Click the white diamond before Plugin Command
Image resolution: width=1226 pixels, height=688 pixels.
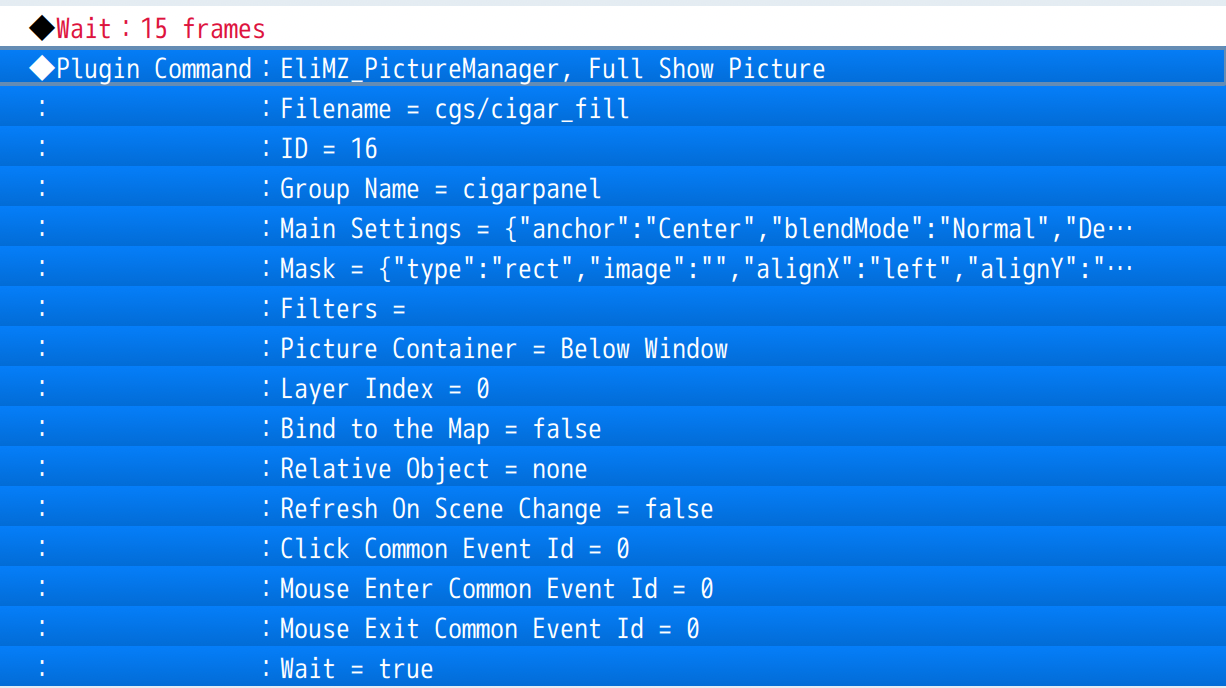click(x=42, y=69)
